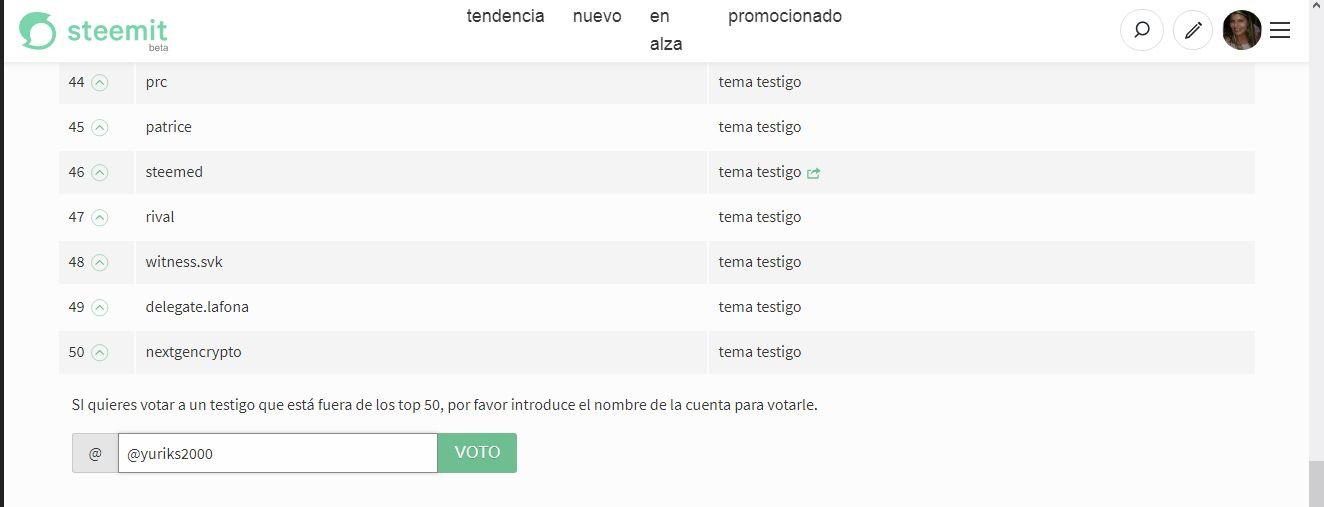Open external link icon beside steemed

coord(814,173)
